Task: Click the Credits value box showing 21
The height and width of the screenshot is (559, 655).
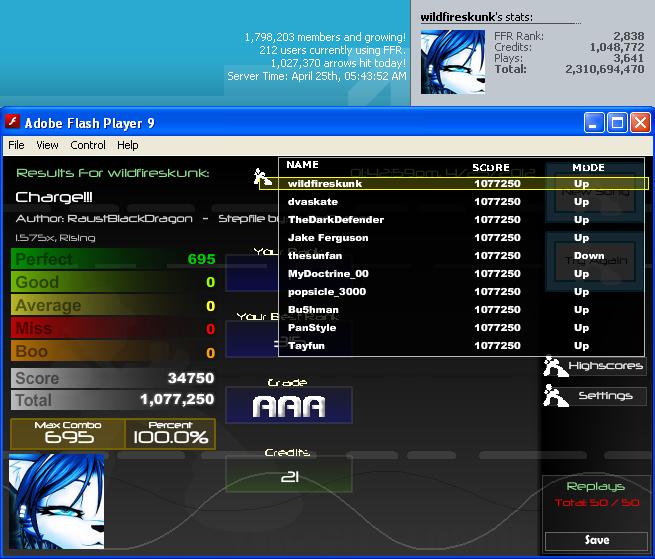Action: pyautogui.click(x=289, y=474)
